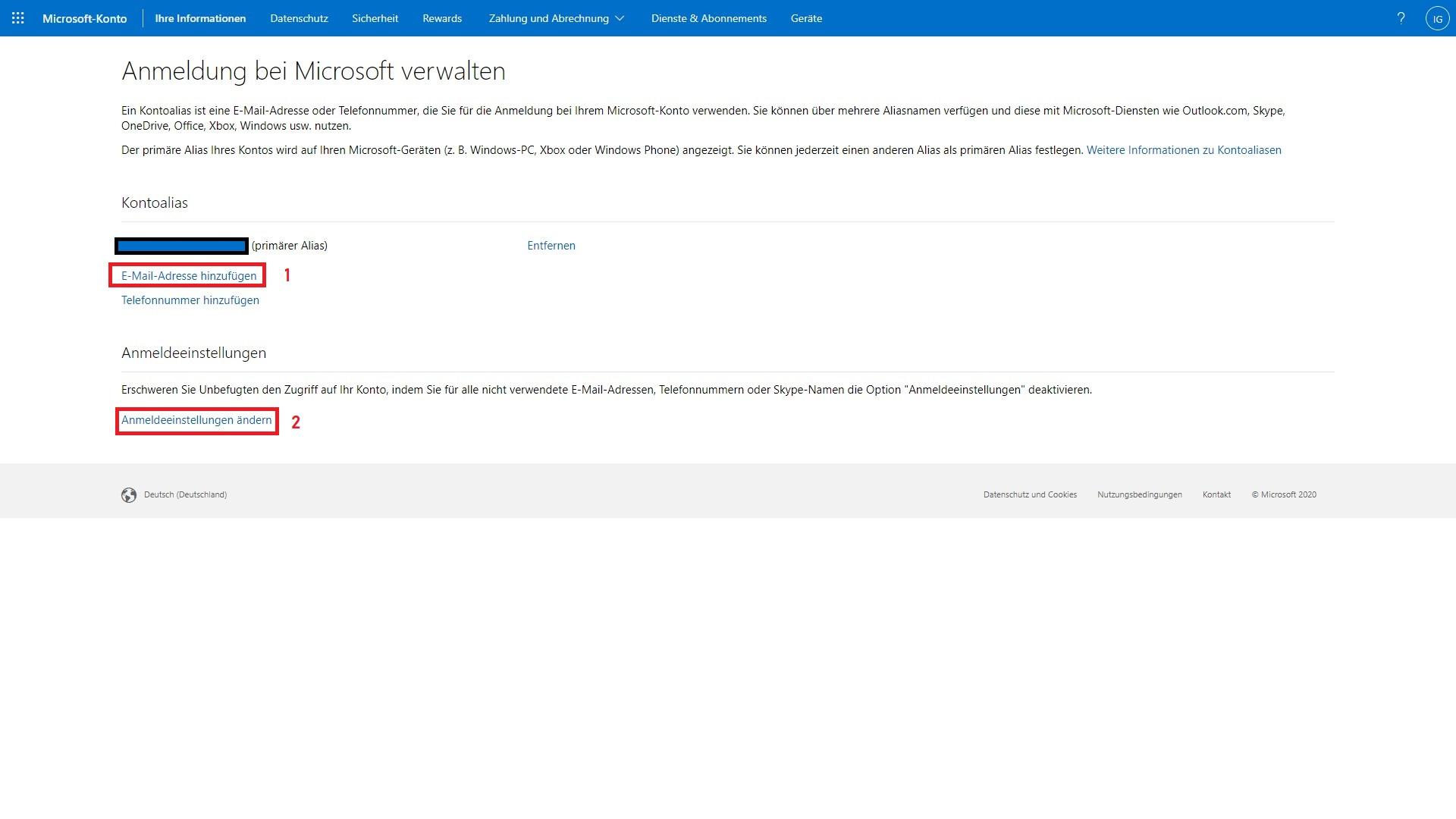Image resolution: width=1456 pixels, height=819 pixels.
Task: Go to Dienste & Abonnements
Action: [x=708, y=18]
